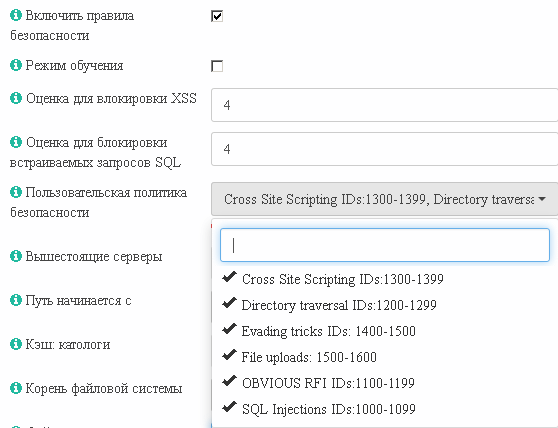Click the XSS blocking score field

coord(385,105)
